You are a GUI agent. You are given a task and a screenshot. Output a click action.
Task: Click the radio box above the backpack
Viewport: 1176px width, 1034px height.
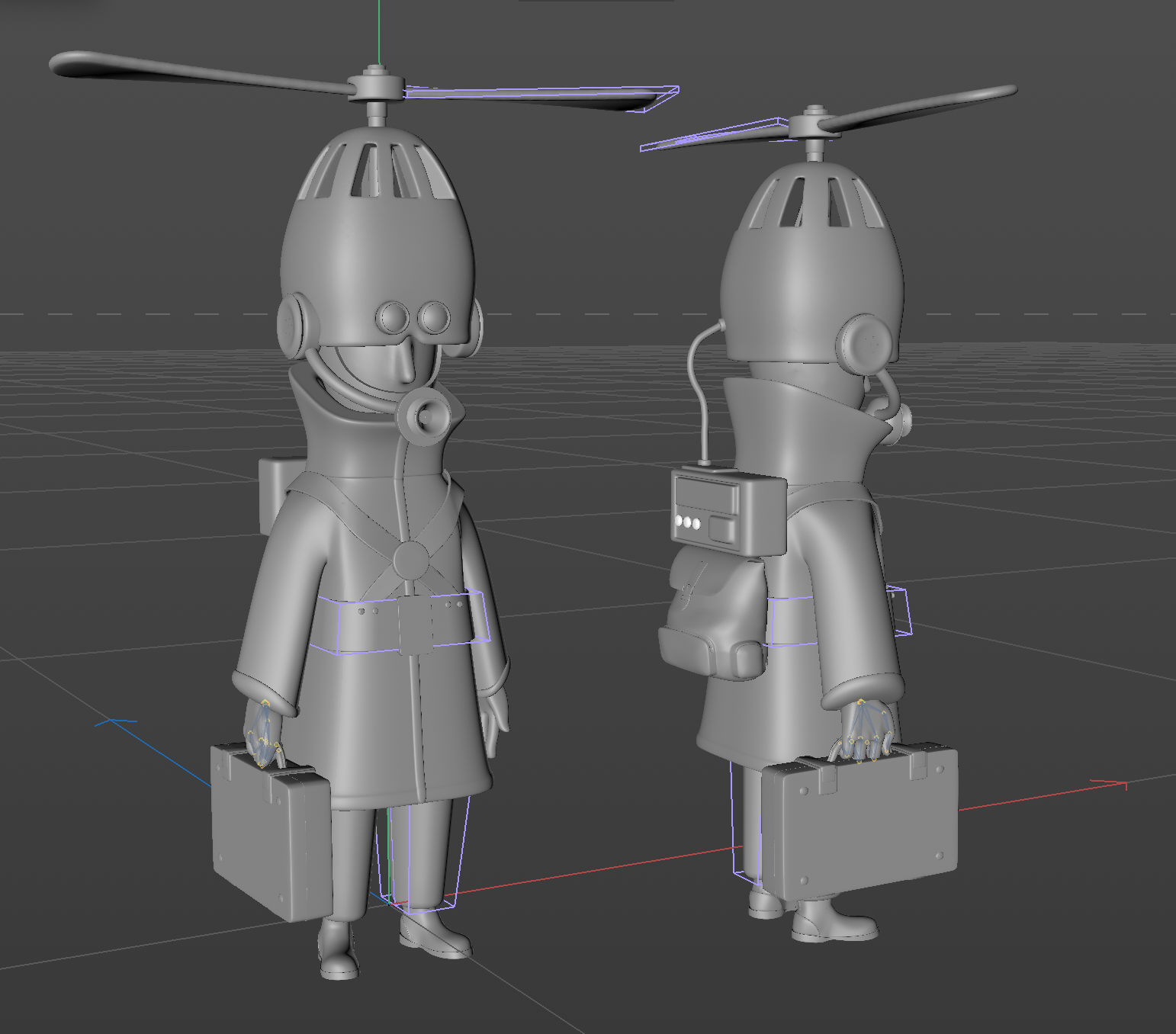[x=728, y=511]
